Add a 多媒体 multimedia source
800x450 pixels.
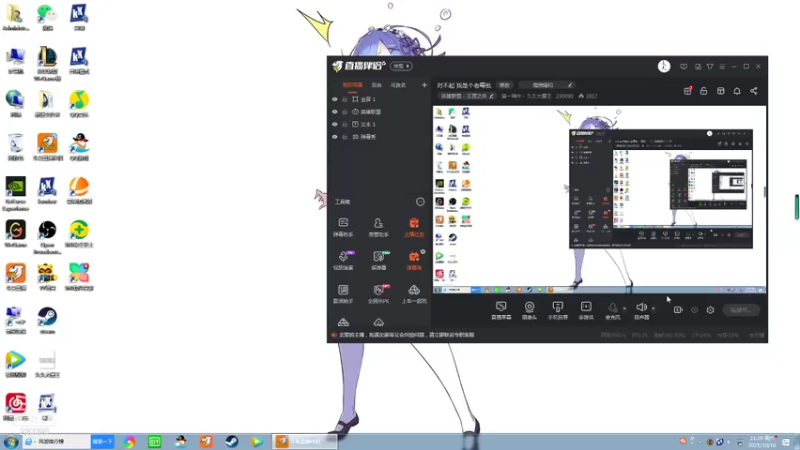click(586, 310)
